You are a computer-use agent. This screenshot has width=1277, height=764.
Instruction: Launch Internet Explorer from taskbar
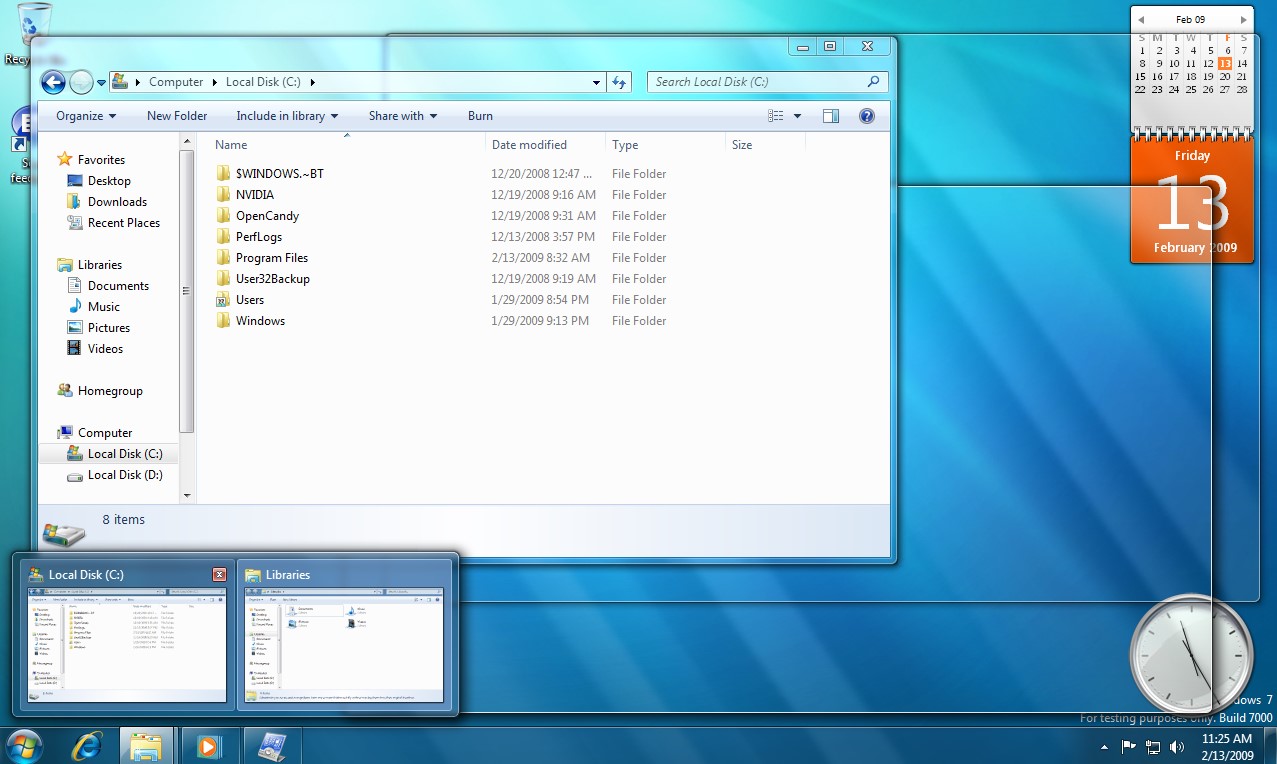(x=89, y=746)
